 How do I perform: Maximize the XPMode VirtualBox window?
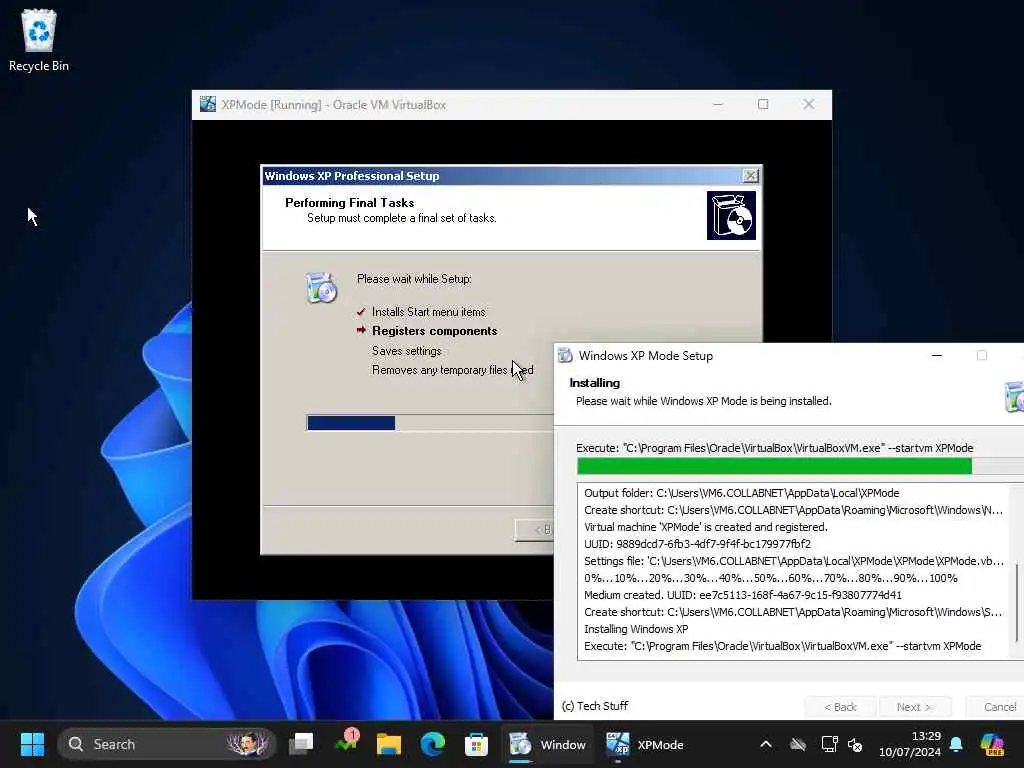tap(763, 104)
